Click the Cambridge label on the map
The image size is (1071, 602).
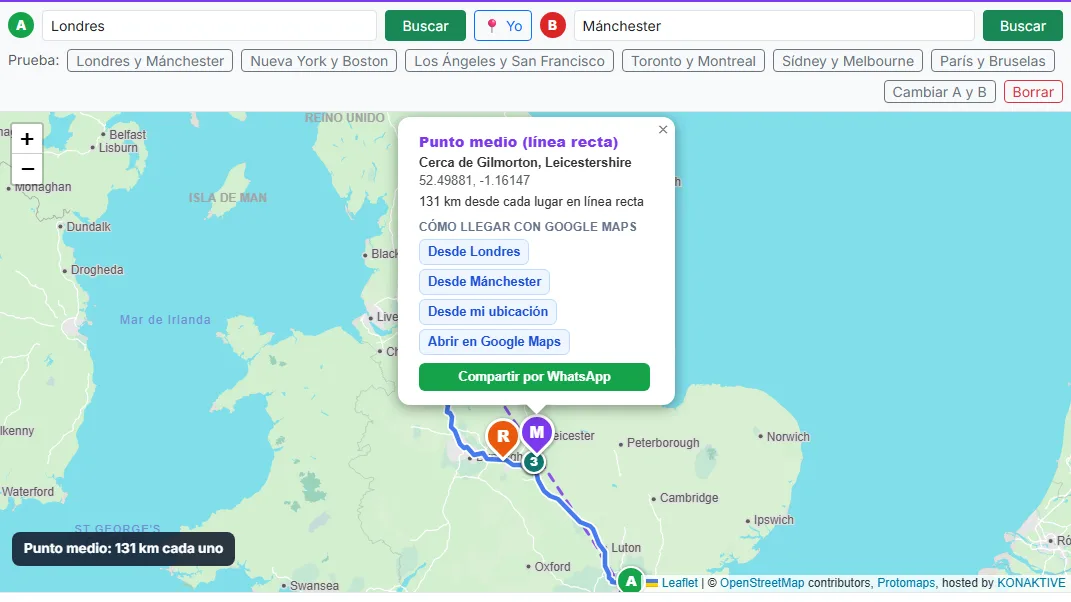(x=688, y=498)
